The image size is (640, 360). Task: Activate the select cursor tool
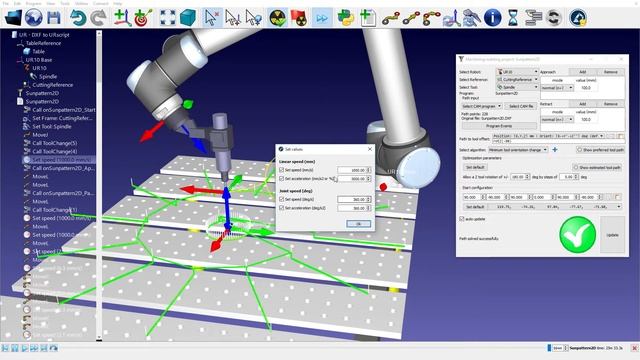coord(211,18)
